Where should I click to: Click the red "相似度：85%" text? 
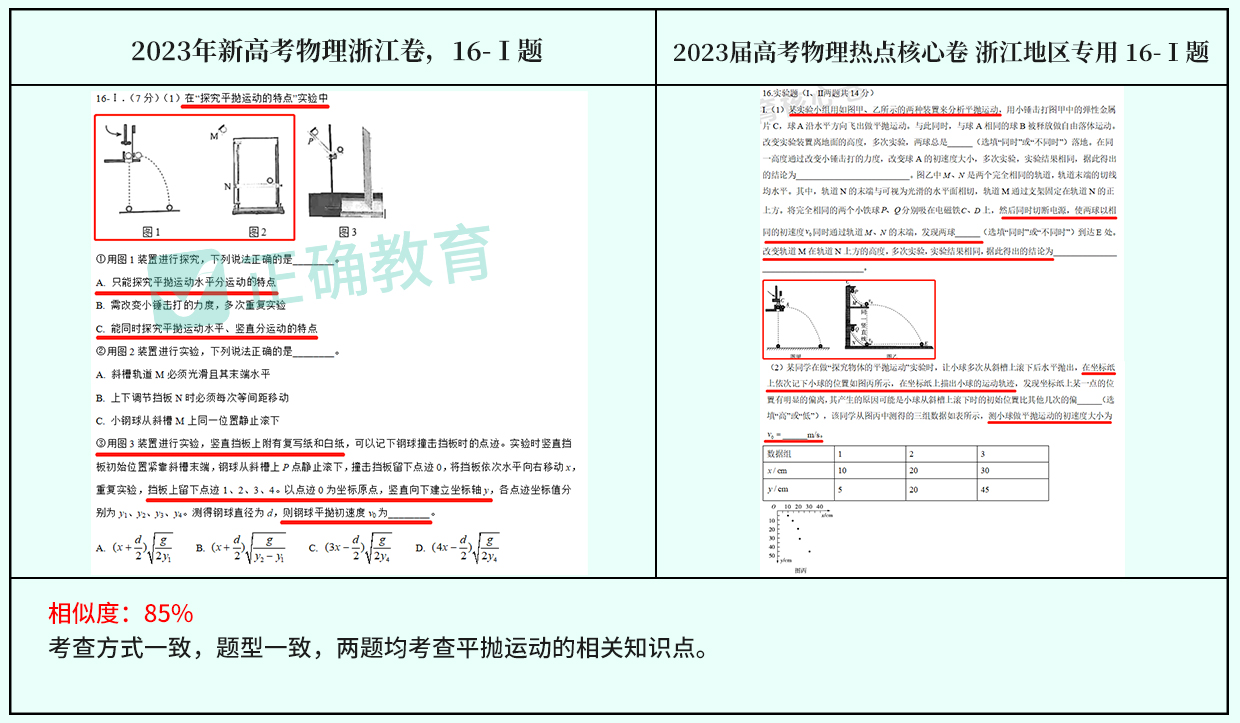(x=120, y=613)
